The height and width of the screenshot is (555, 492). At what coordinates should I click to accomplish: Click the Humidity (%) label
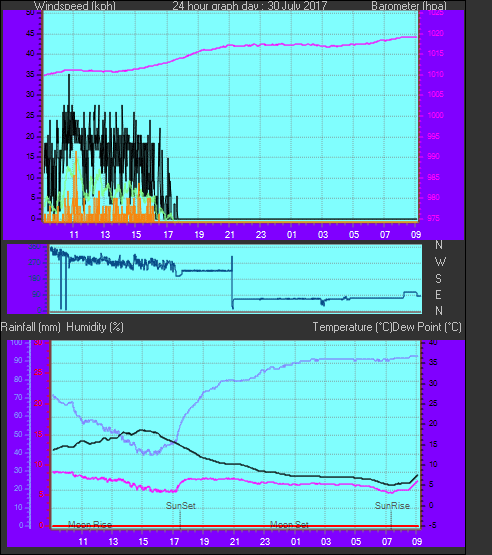tap(95, 327)
